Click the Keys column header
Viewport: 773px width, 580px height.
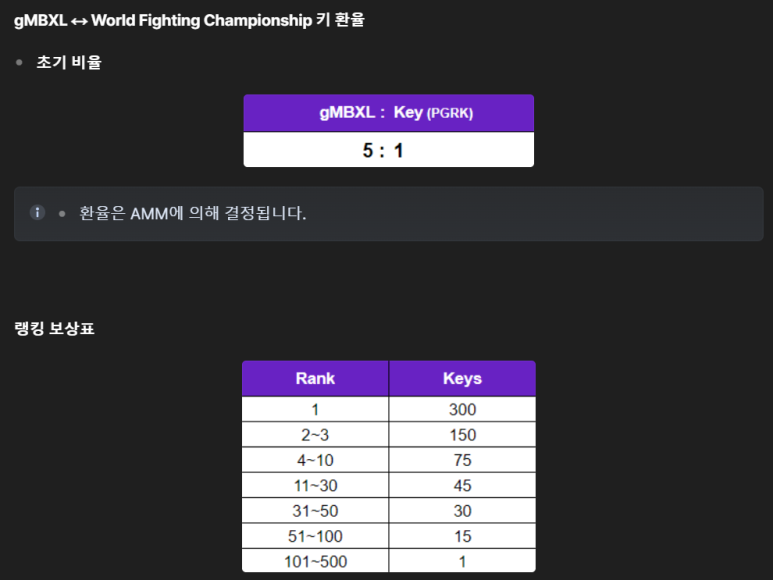click(462, 378)
